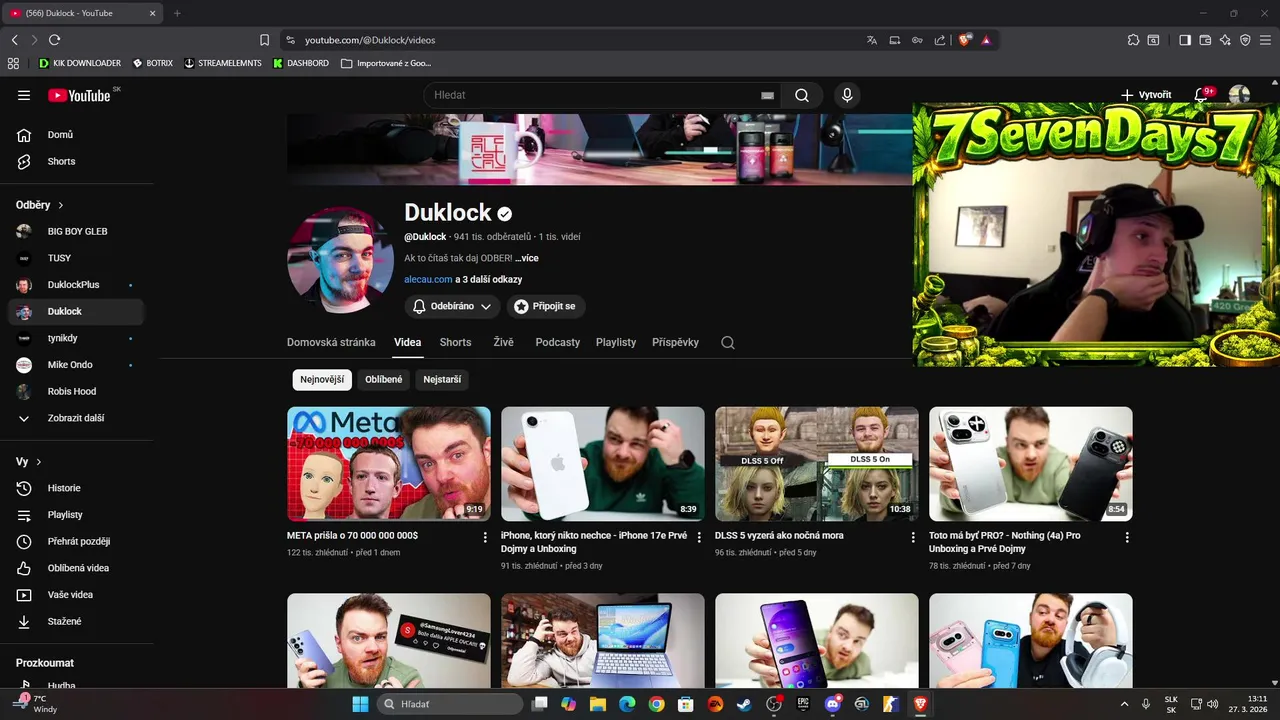The image size is (1280, 720).
Task: Go to YouTube home via the logo
Action: (x=79, y=95)
